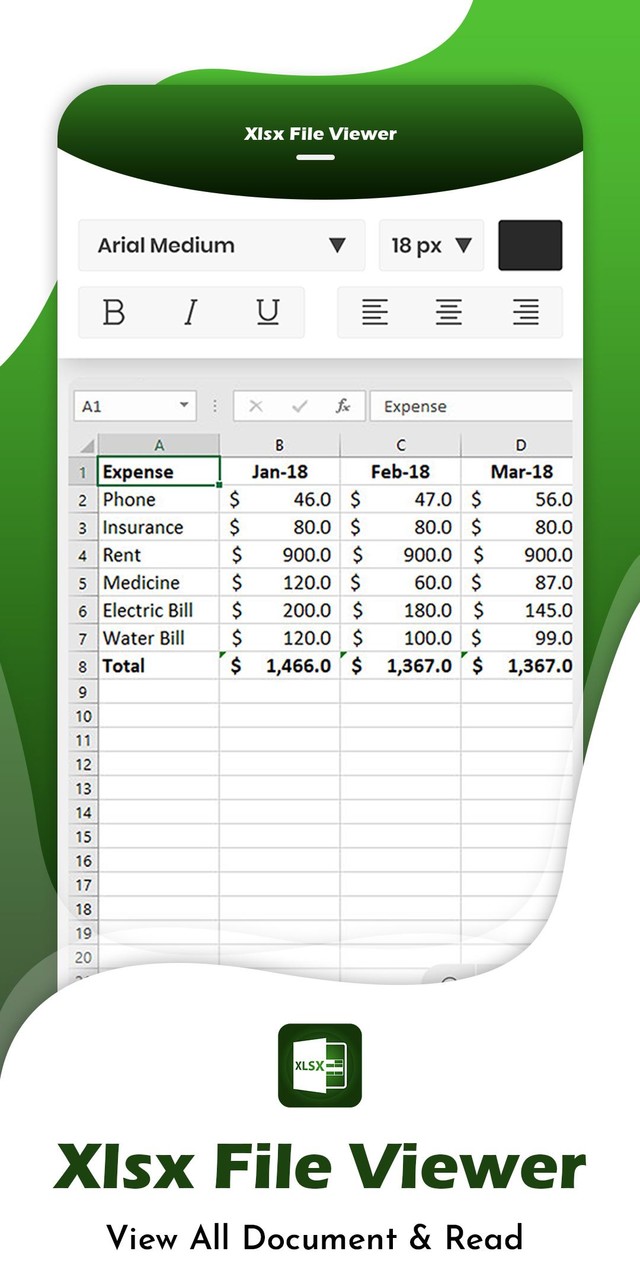Toggle Underline text formatting
Screen dimensions: 640x1280
tap(267, 313)
